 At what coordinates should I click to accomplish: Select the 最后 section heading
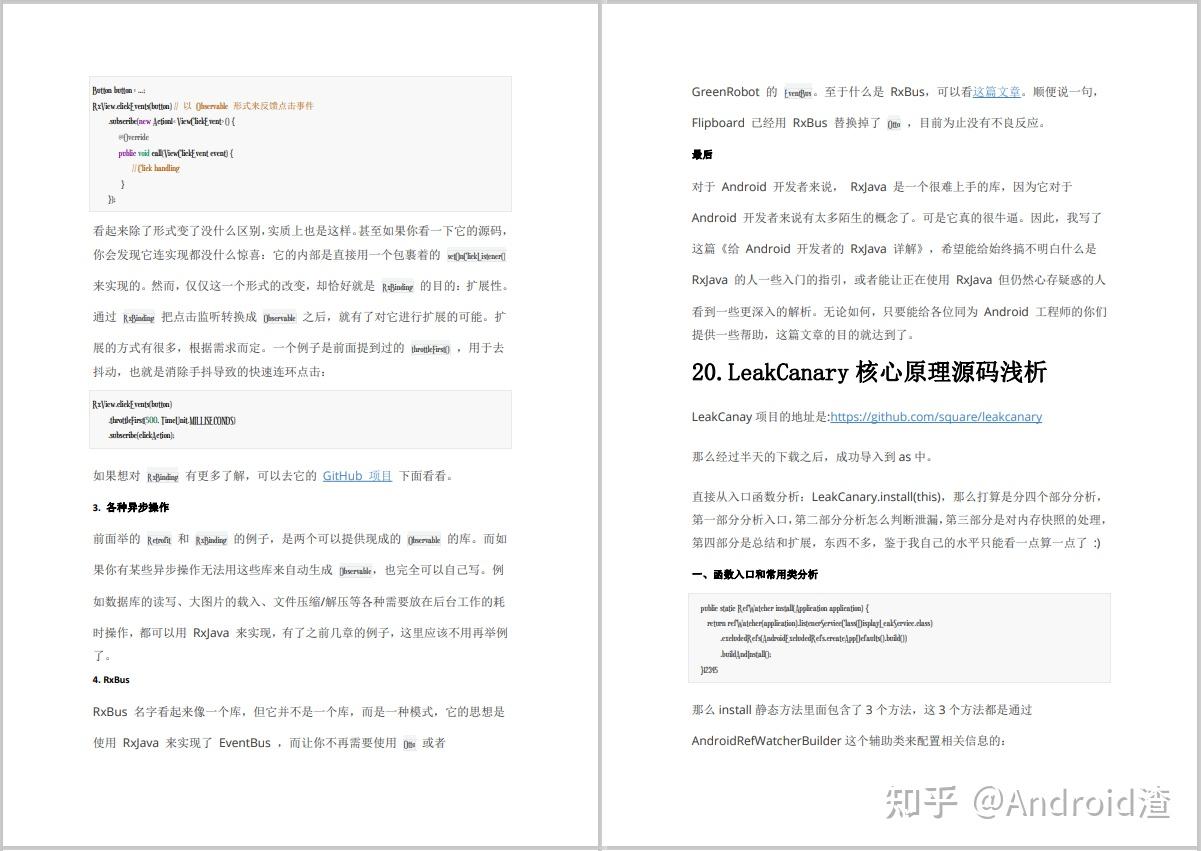coord(703,154)
